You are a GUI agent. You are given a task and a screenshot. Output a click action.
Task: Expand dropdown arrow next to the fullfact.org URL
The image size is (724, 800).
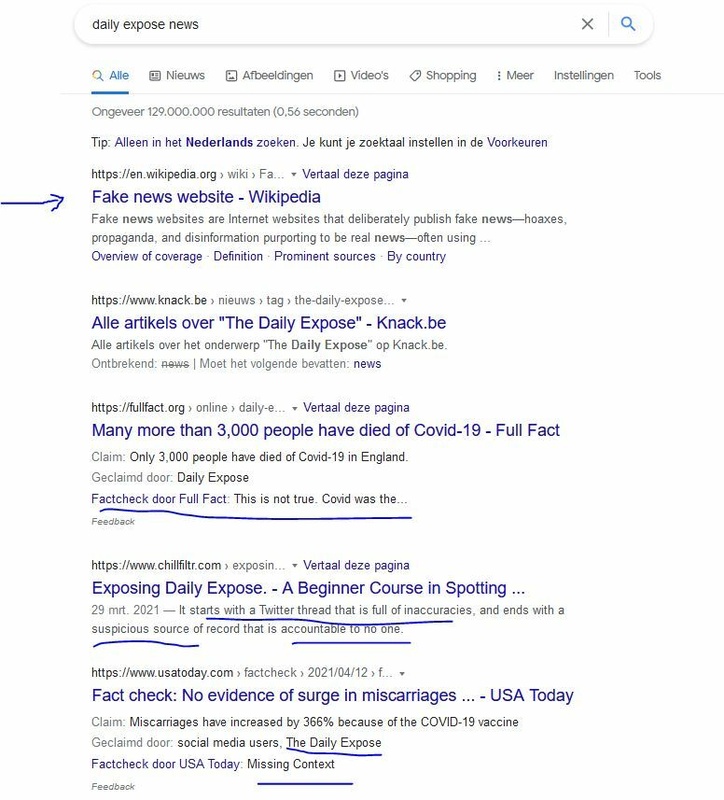[294, 408]
